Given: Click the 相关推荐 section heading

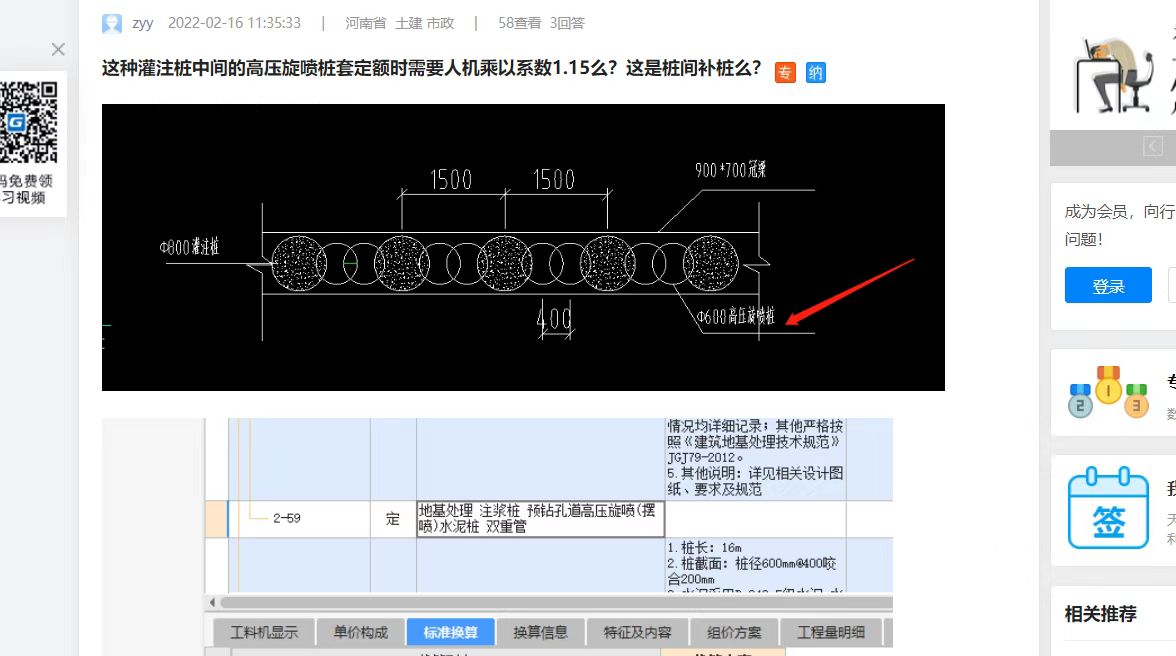Looking at the screenshot, I should point(1100,614).
